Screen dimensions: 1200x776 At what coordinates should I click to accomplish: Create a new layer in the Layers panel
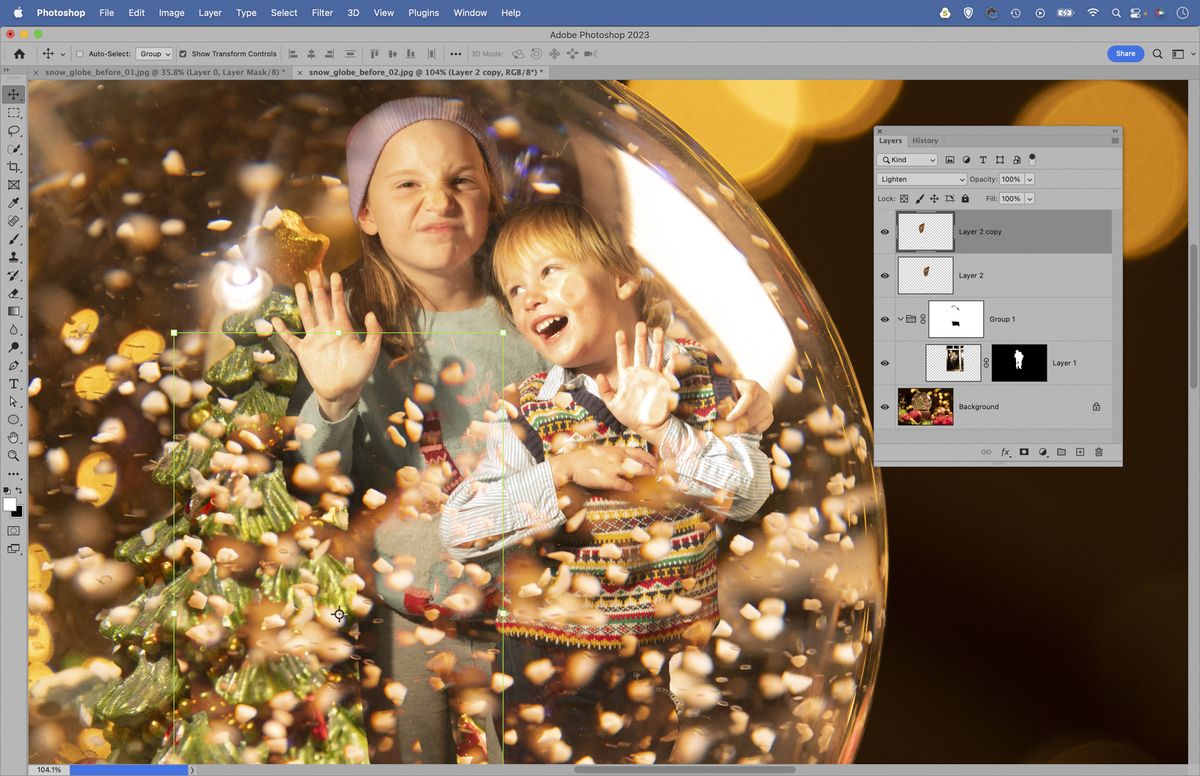click(1080, 452)
